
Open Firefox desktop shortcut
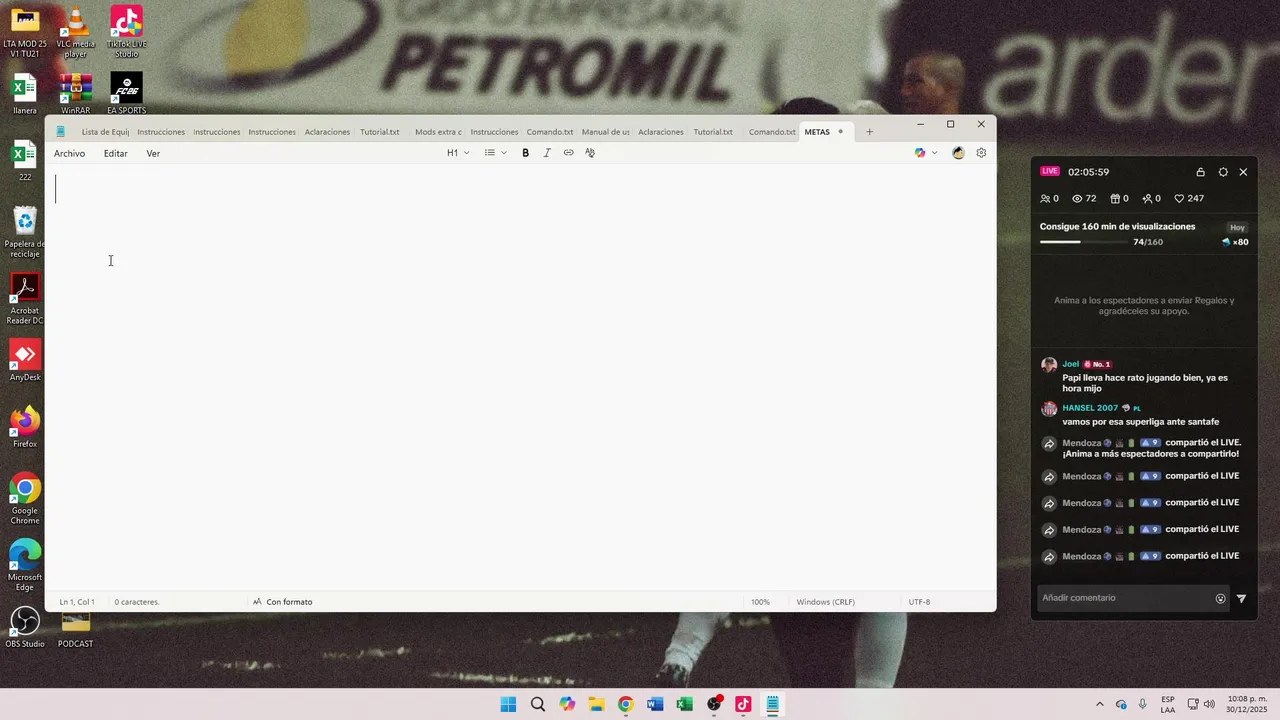click(x=25, y=427)
